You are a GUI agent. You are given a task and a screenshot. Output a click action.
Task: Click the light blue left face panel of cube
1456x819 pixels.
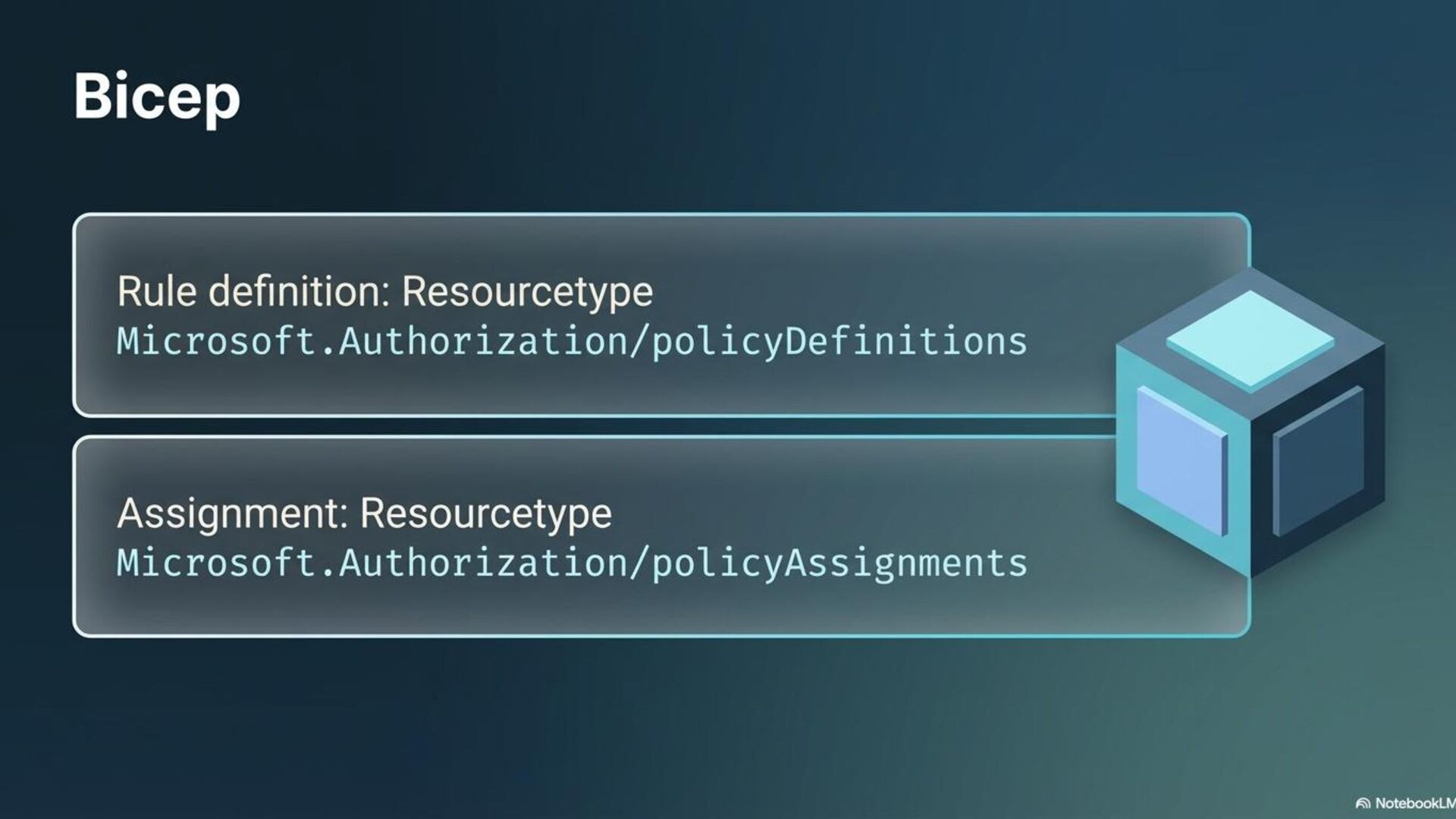tap(1181, 460)
